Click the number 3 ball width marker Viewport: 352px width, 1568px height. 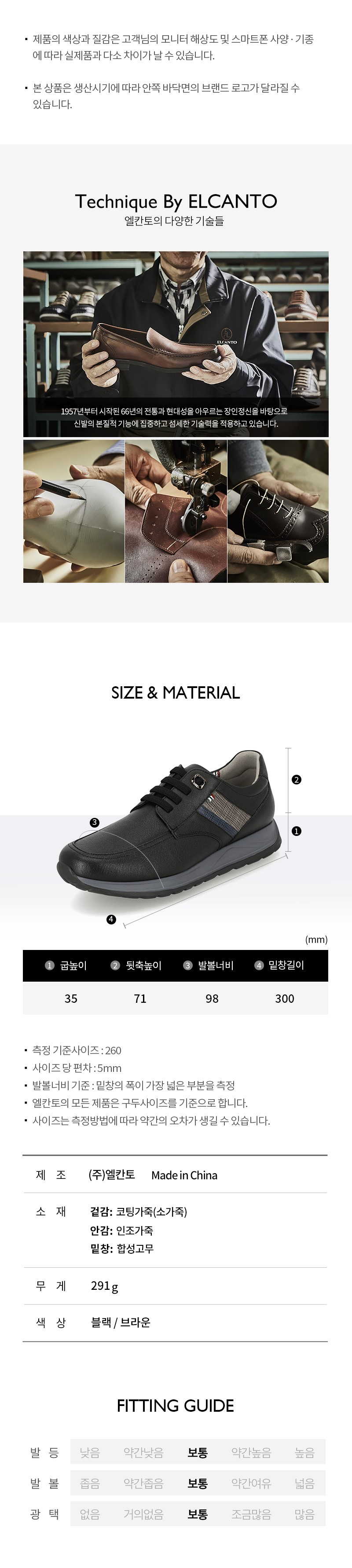click(94, 822)
